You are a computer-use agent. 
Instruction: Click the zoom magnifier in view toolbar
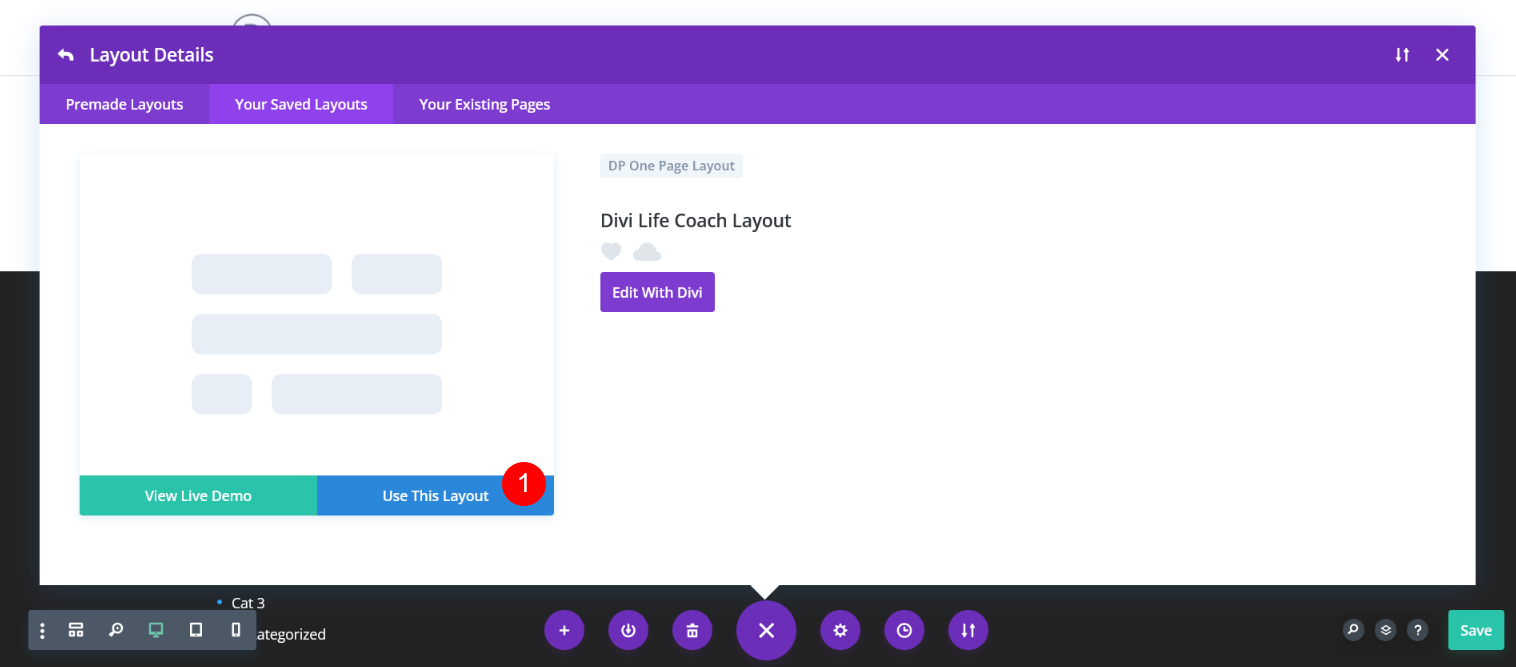116,630
